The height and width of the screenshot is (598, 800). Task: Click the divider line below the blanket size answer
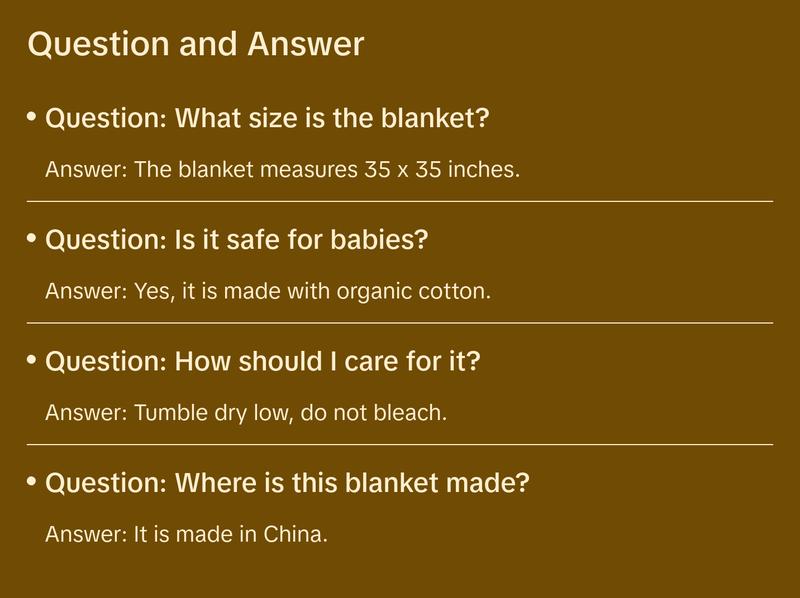(400, 201)
